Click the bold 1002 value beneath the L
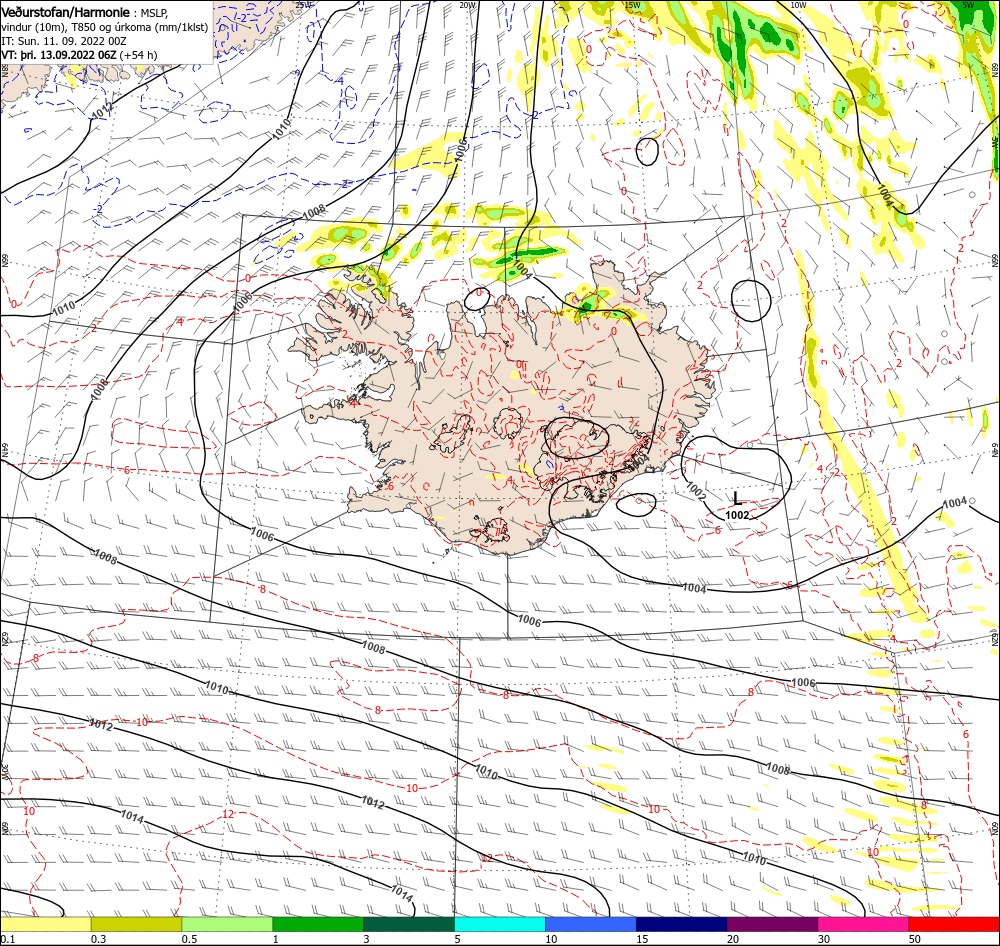The width and height of the screenshot is (1000, 946). click(x=737, y=515)
